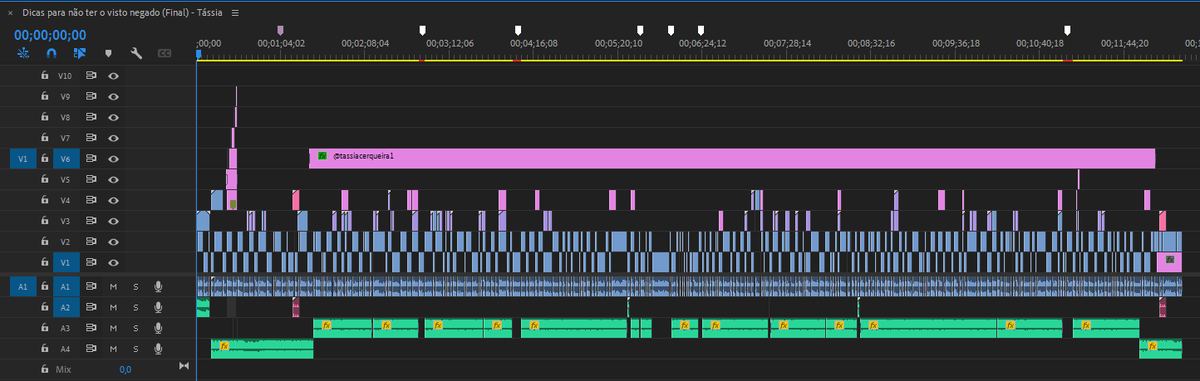1200x381 pixels.
Task: Target track V4 label
Action: pyautogui.click(x=66, y=200)
